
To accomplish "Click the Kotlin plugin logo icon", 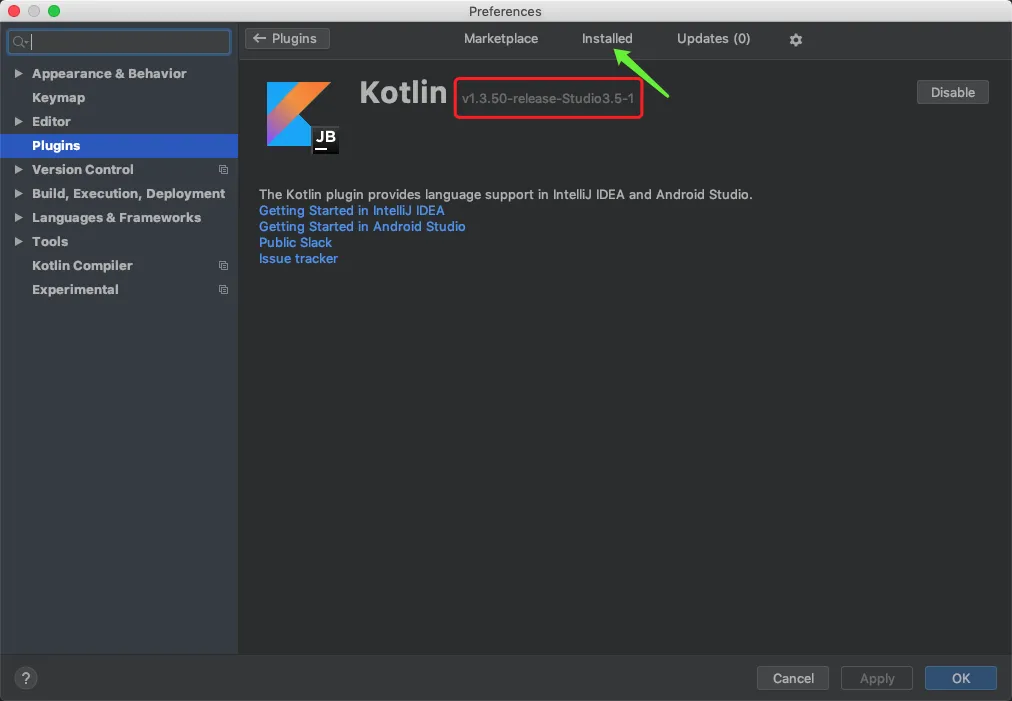I will click(302, 117).
